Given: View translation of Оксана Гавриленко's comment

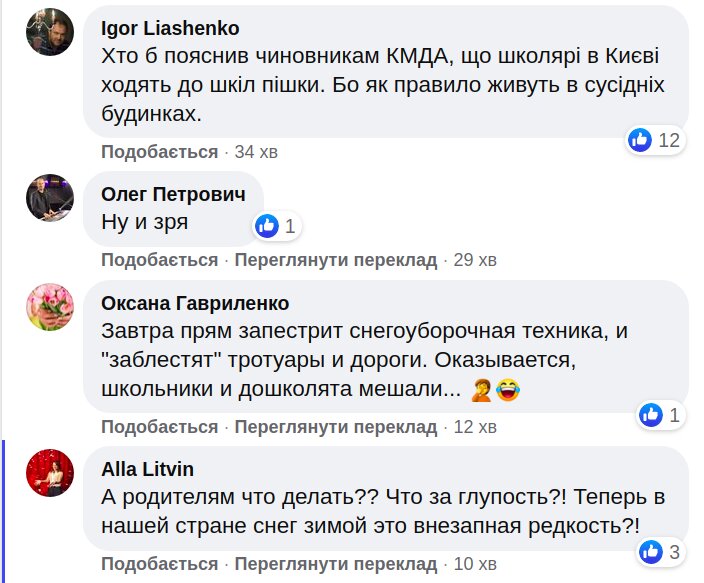Looking at the screenshot, I should tap(335, 427).
